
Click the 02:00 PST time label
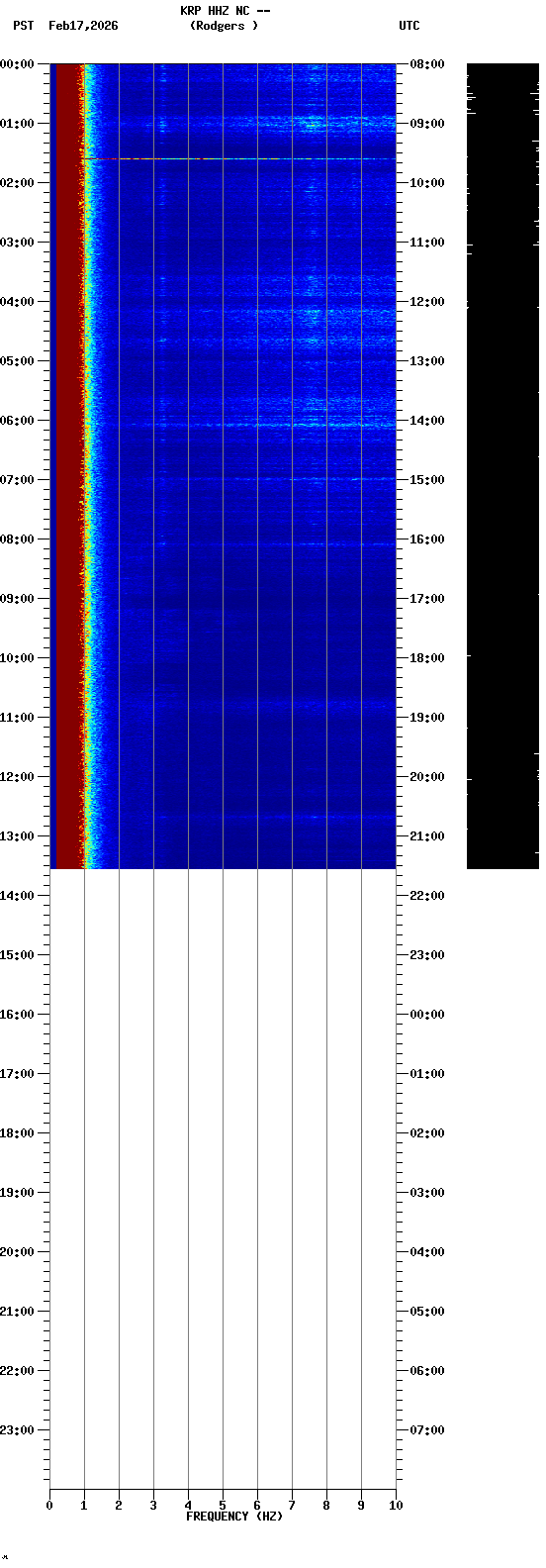17,183
